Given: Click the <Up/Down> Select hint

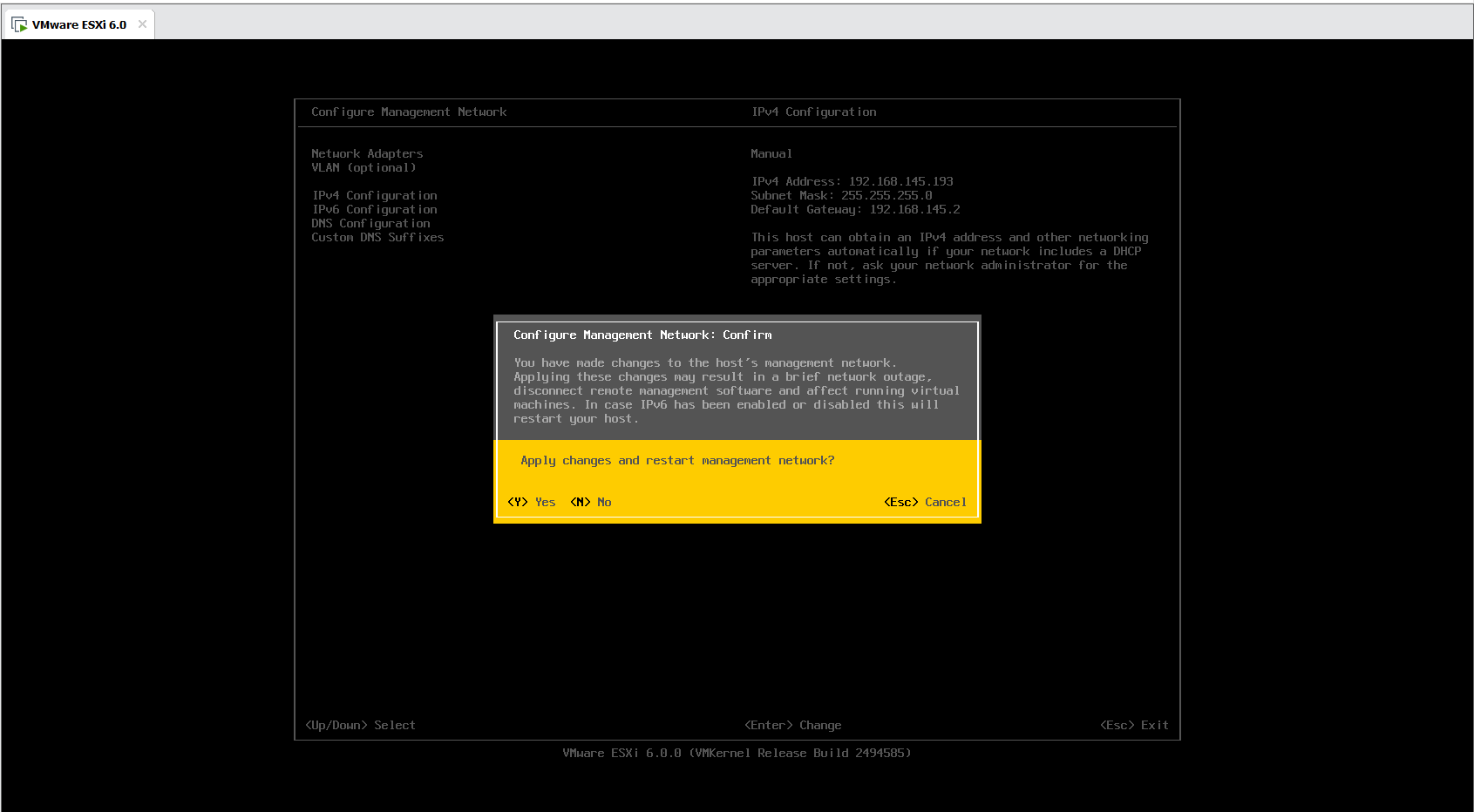Looking at the screenshot, I should (360, 725).
